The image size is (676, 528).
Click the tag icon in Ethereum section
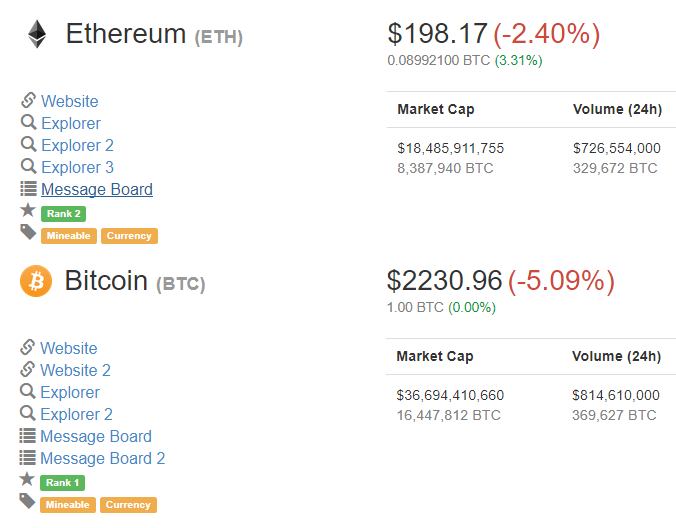[28, 232]
